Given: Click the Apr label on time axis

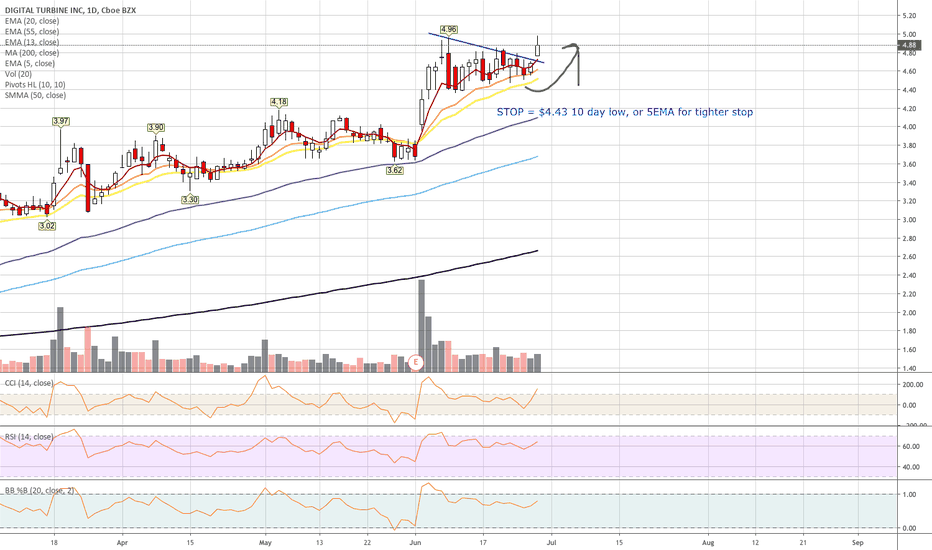Looking at the screenshot, I should point(122,542).
